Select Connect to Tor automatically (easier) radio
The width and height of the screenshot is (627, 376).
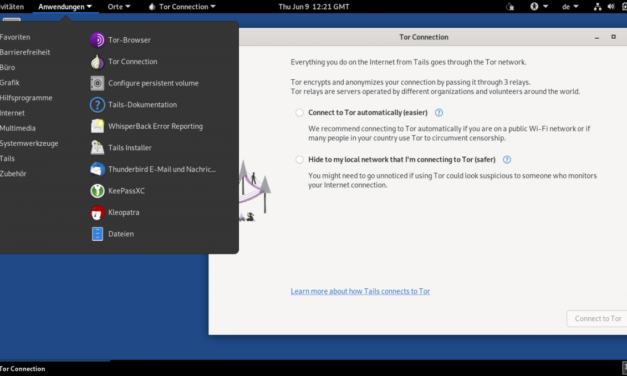click(299, 113)
